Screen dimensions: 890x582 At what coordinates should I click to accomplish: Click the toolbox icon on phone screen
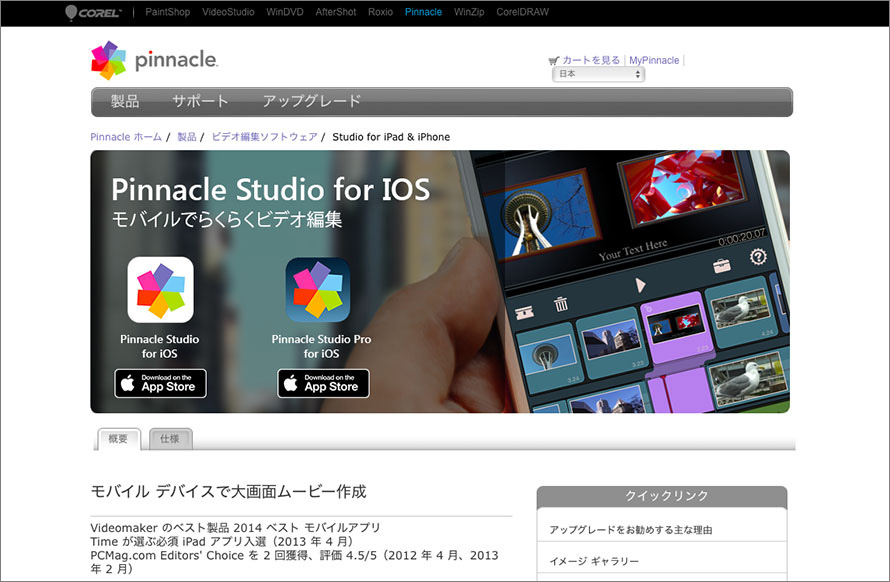(721, 266)
